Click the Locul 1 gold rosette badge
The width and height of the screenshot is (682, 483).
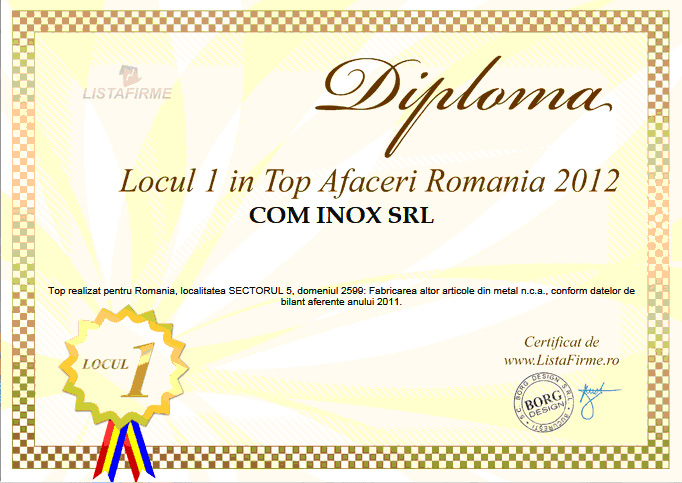[124, 366]
